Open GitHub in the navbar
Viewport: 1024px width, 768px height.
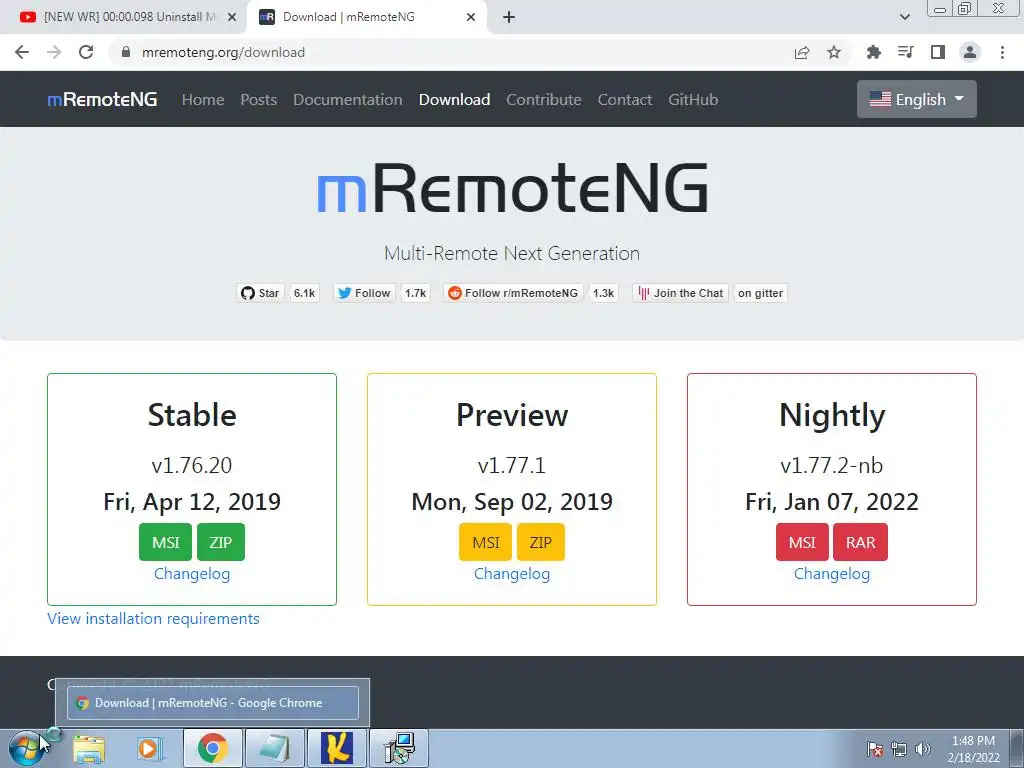[x=693, y=99]
